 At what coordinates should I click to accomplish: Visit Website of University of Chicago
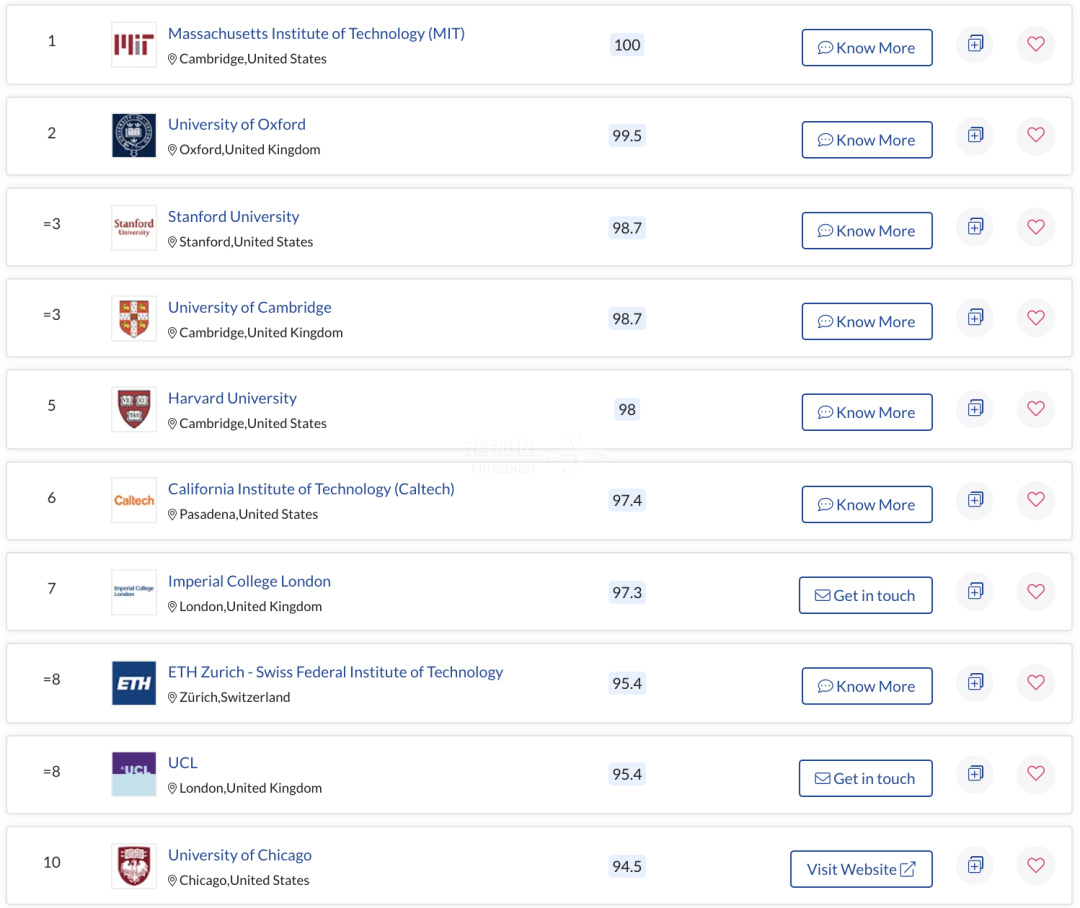coord(861,869)
